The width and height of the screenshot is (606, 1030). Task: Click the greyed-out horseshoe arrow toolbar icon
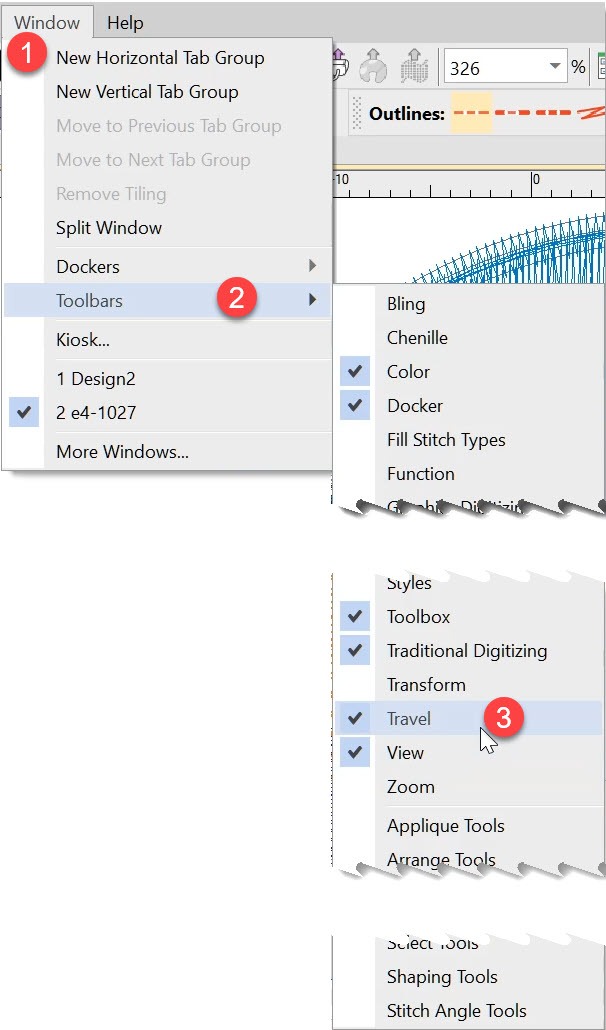[x=374, y=66]
